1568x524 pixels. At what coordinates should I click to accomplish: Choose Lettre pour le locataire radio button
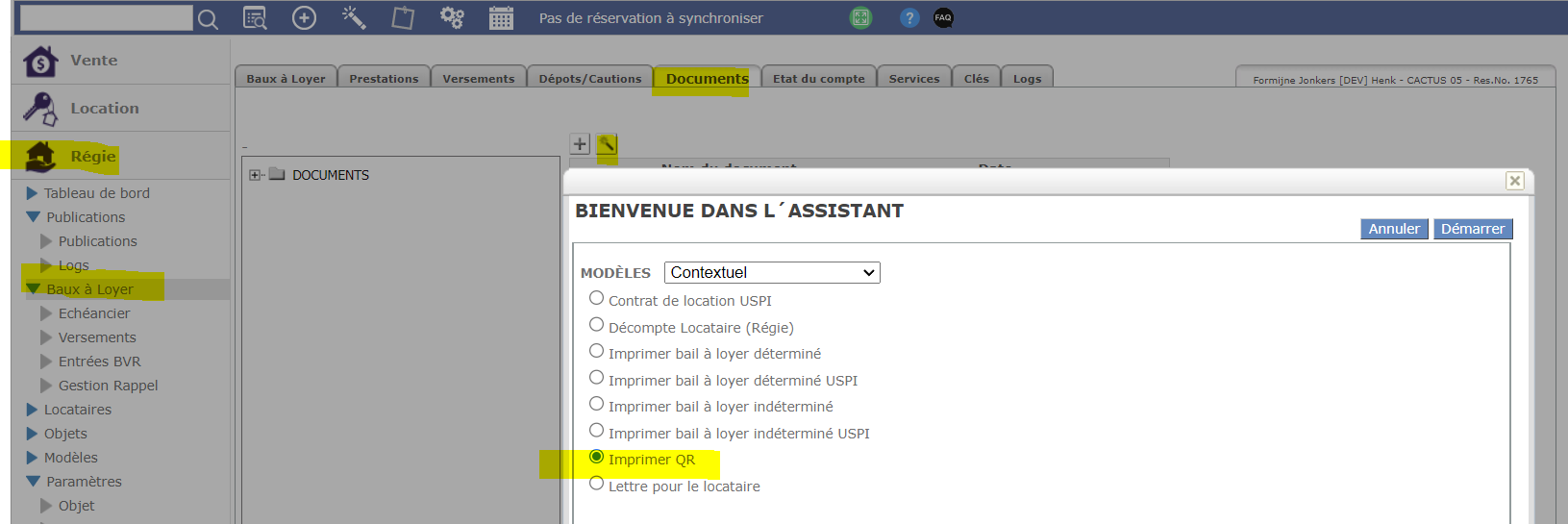click(597, 484)
